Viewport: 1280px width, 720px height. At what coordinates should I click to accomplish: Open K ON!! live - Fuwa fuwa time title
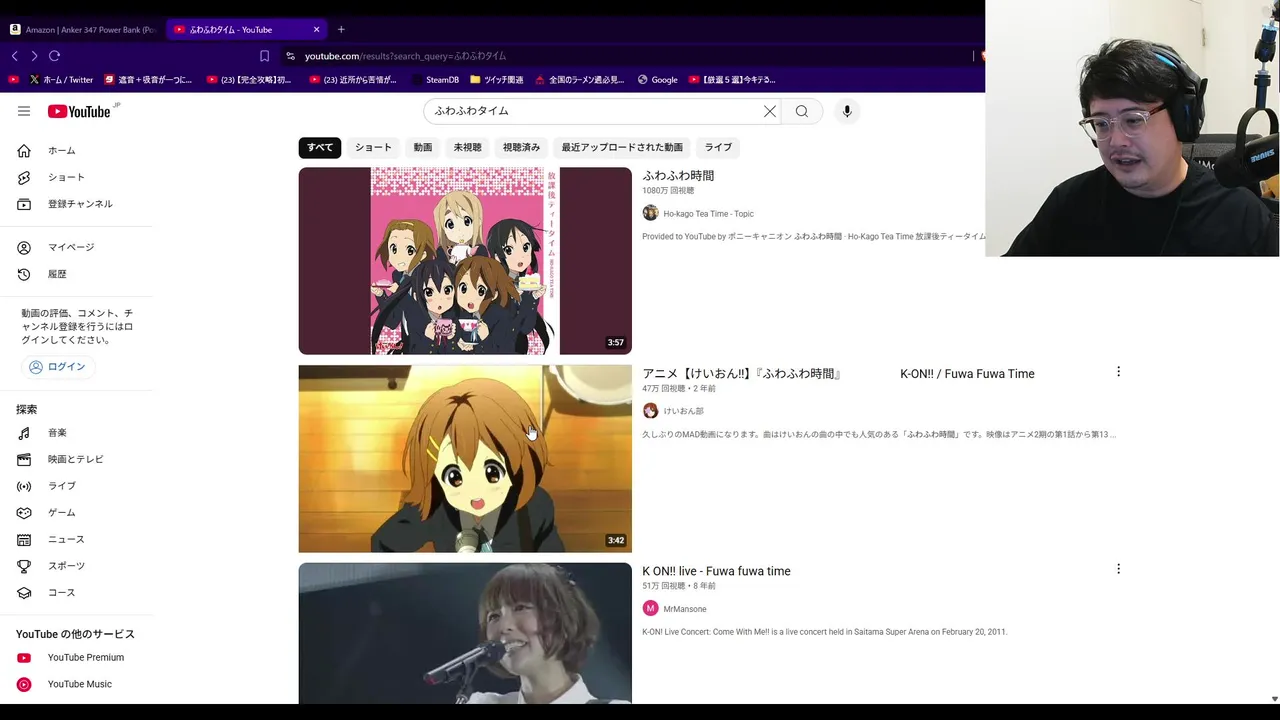click(716, 571)
